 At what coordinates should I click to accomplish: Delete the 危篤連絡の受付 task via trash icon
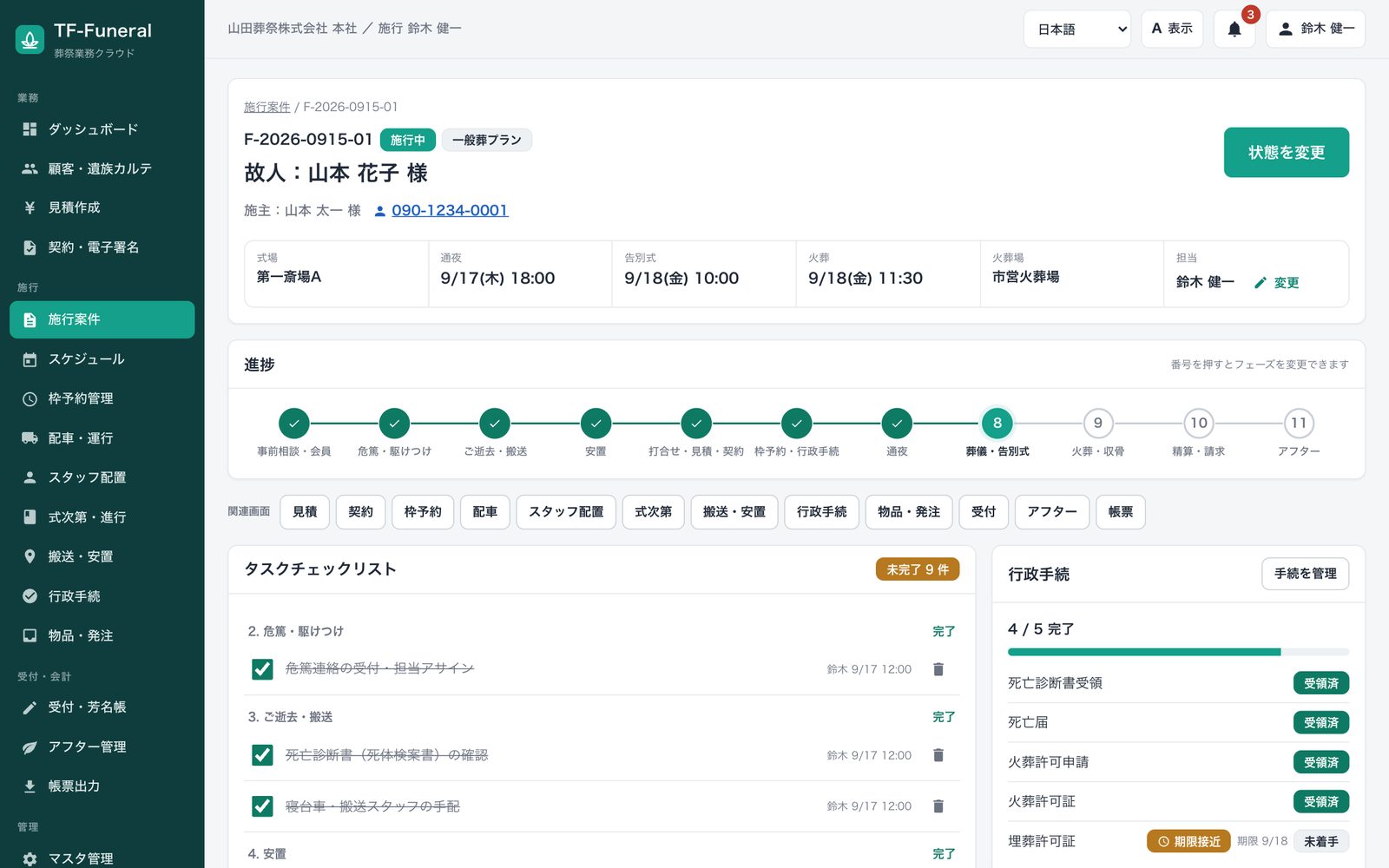938,669
